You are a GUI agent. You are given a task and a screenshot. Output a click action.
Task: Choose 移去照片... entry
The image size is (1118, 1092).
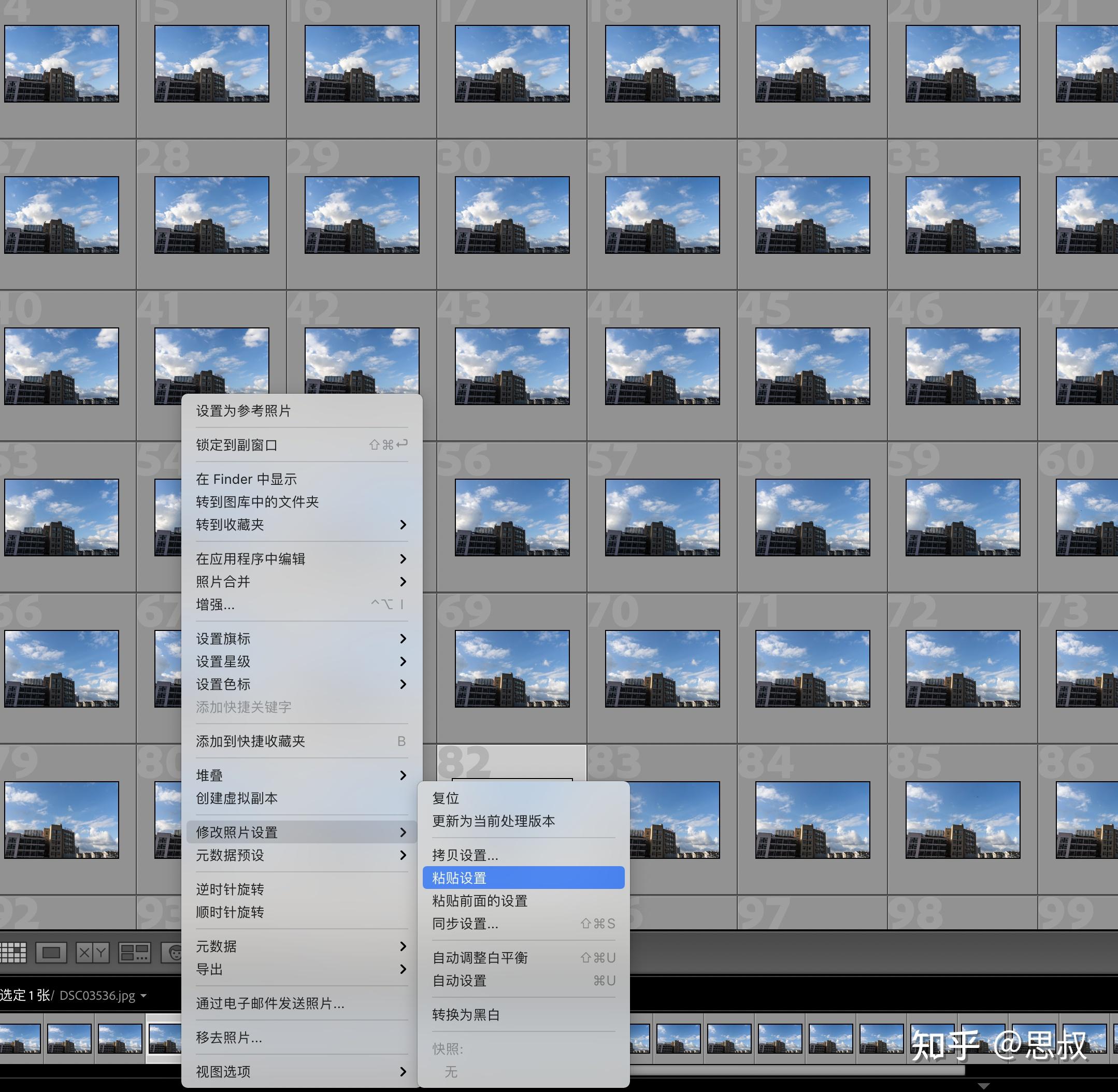(x=302, y=1038)
